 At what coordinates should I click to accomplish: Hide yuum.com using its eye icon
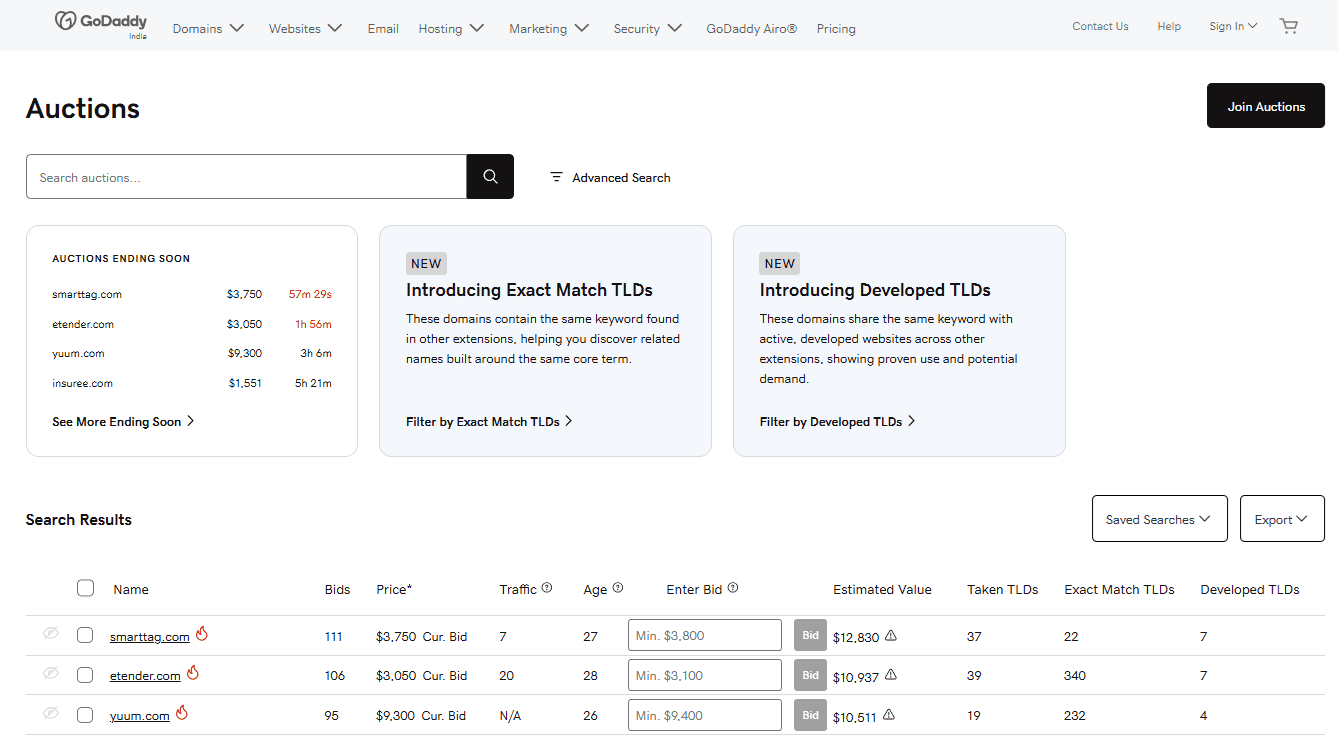point(51,714)
